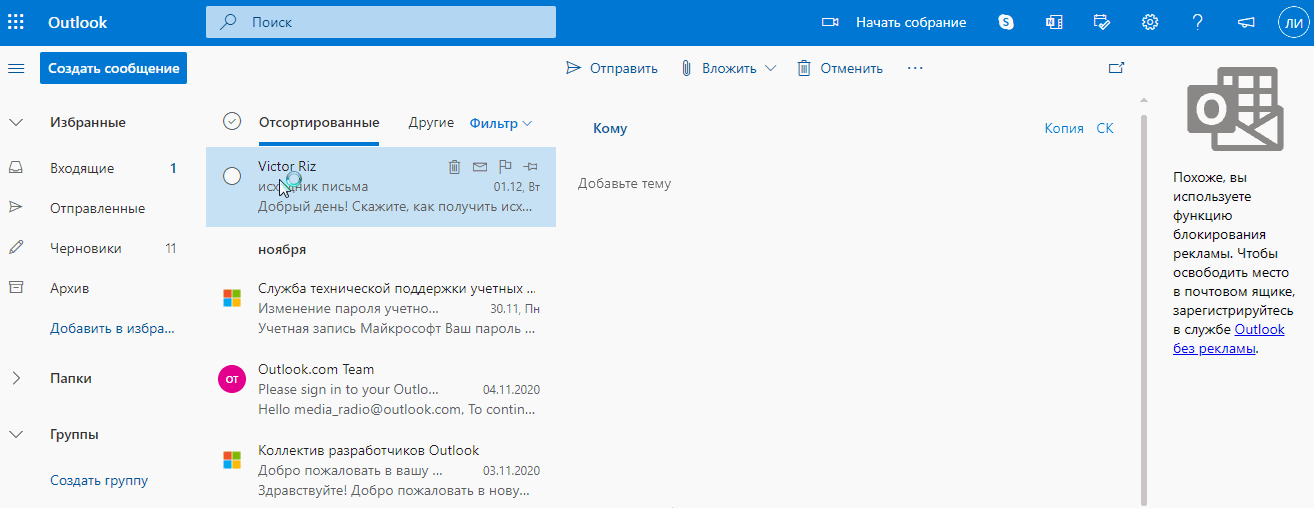Screen dimensions: 1314x508
Task: Select the Victor Riz message circle
Action: 232,176
